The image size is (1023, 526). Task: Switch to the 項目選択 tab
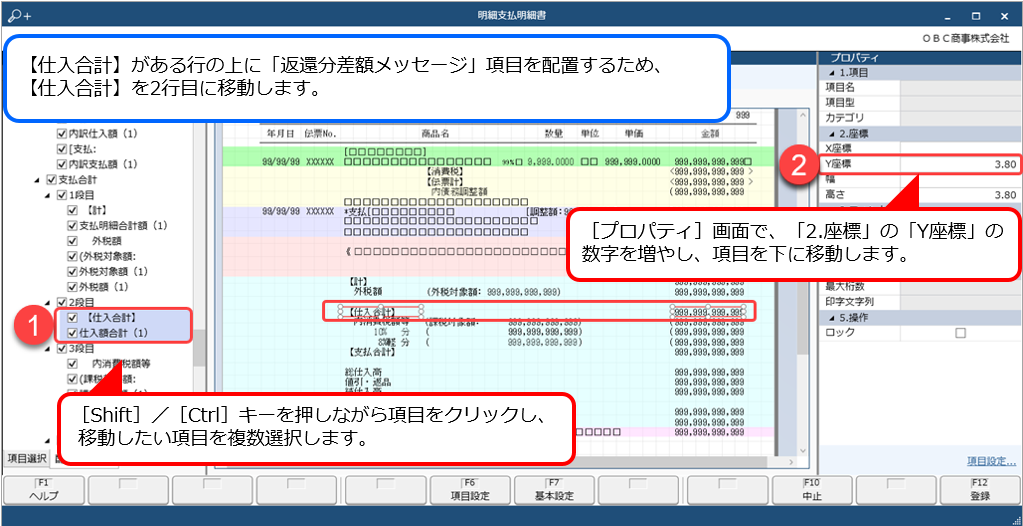tap(27, 458)
